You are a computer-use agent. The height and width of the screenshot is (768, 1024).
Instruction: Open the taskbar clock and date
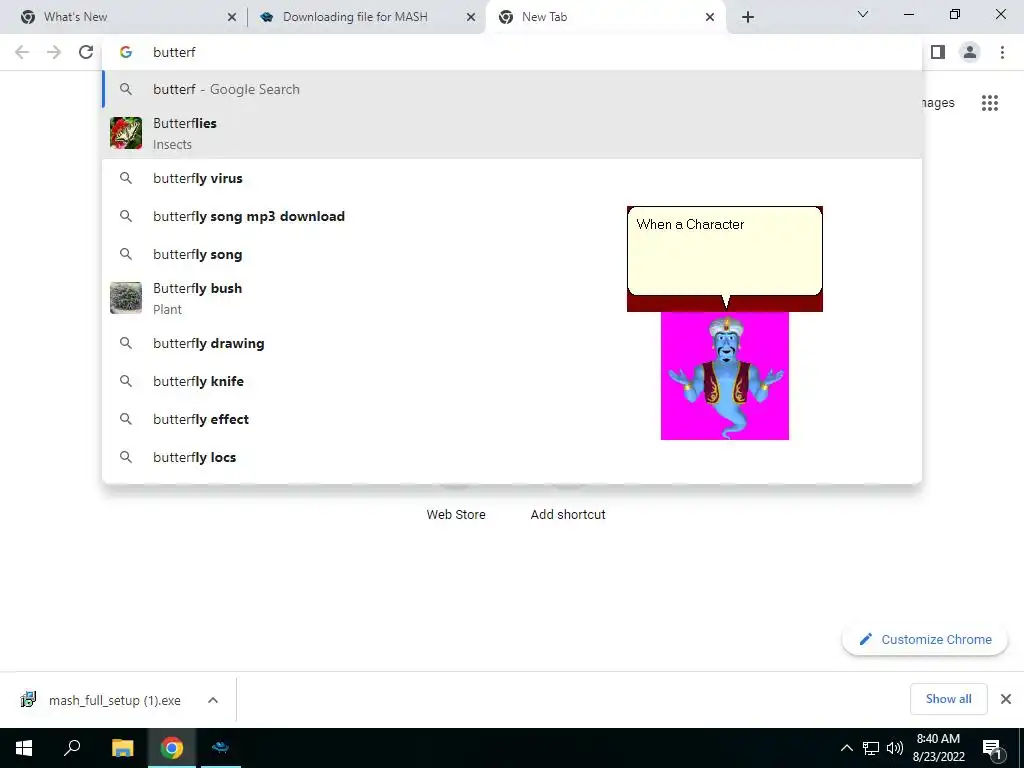tap(938, 748)
